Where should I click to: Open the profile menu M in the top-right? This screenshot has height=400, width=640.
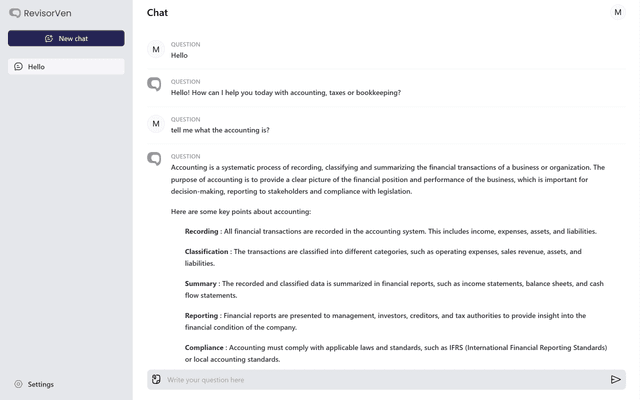click(618, 12)
